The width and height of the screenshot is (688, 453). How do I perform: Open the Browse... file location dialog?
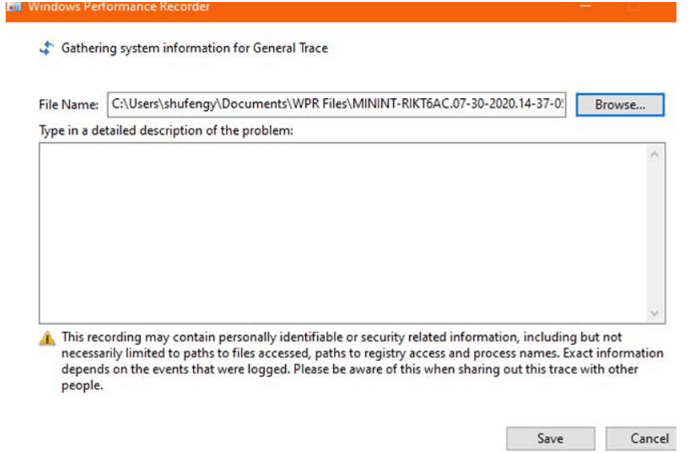point(620,104)
